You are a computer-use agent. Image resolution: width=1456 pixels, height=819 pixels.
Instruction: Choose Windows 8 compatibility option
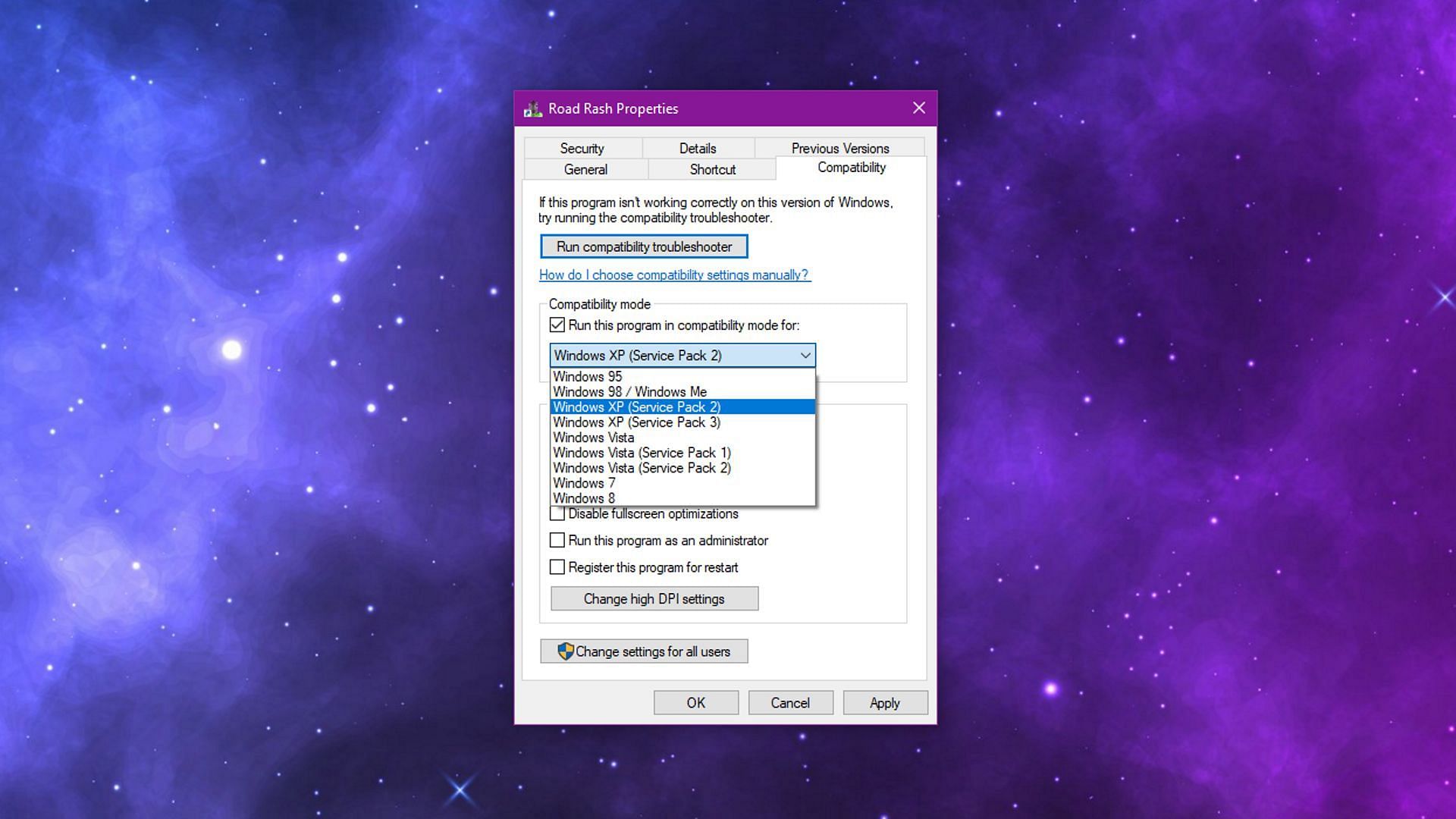point(584,498)
